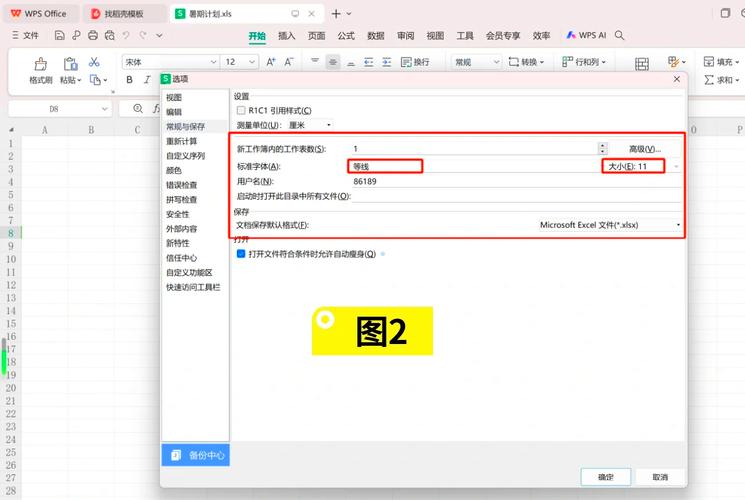Click the fx insert function icon
745x500 pixels.
(x=156, y=108)
